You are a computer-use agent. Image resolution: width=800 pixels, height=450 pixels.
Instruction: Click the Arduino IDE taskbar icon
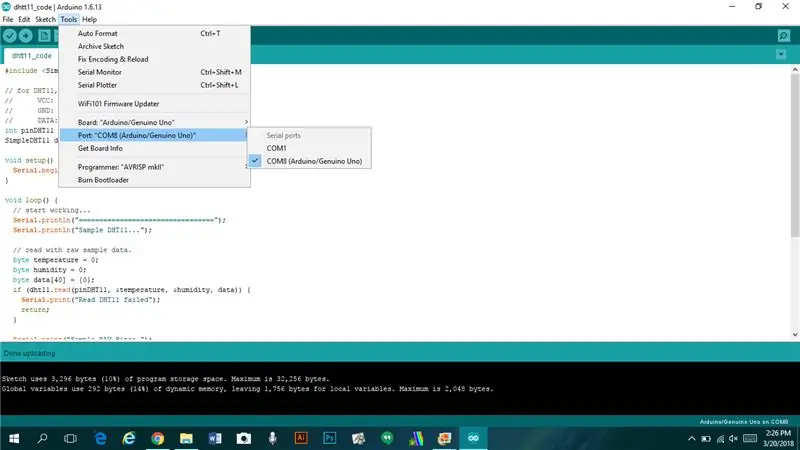tap(473, 438)
